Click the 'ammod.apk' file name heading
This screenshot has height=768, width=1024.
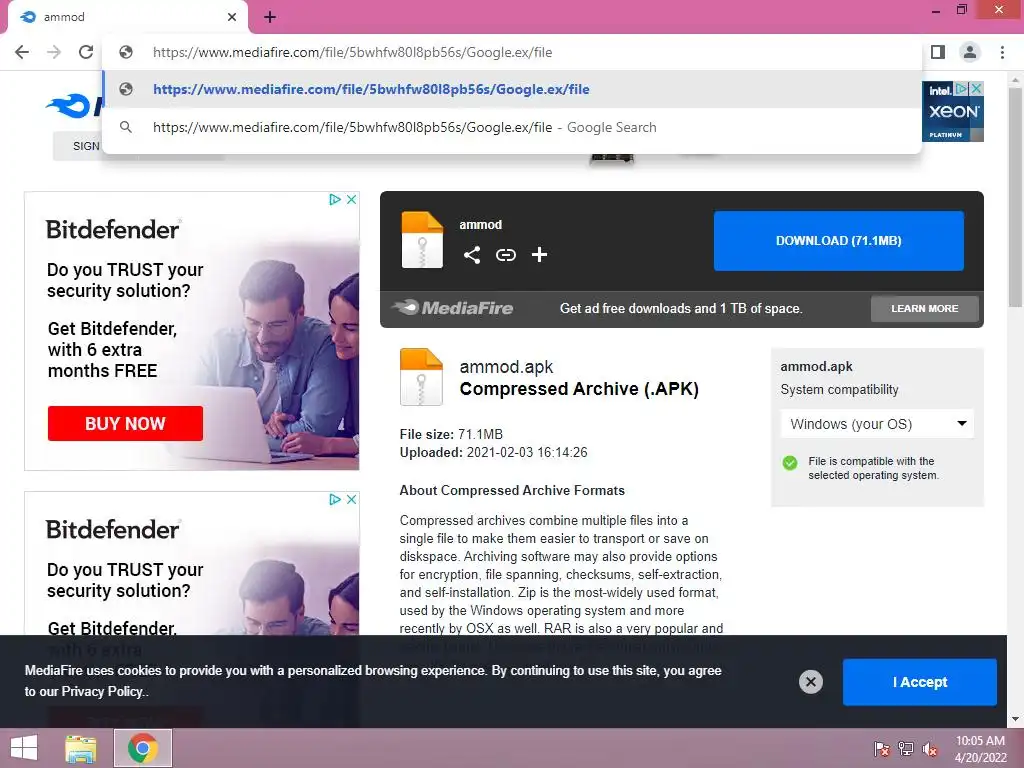click(506, 367)
